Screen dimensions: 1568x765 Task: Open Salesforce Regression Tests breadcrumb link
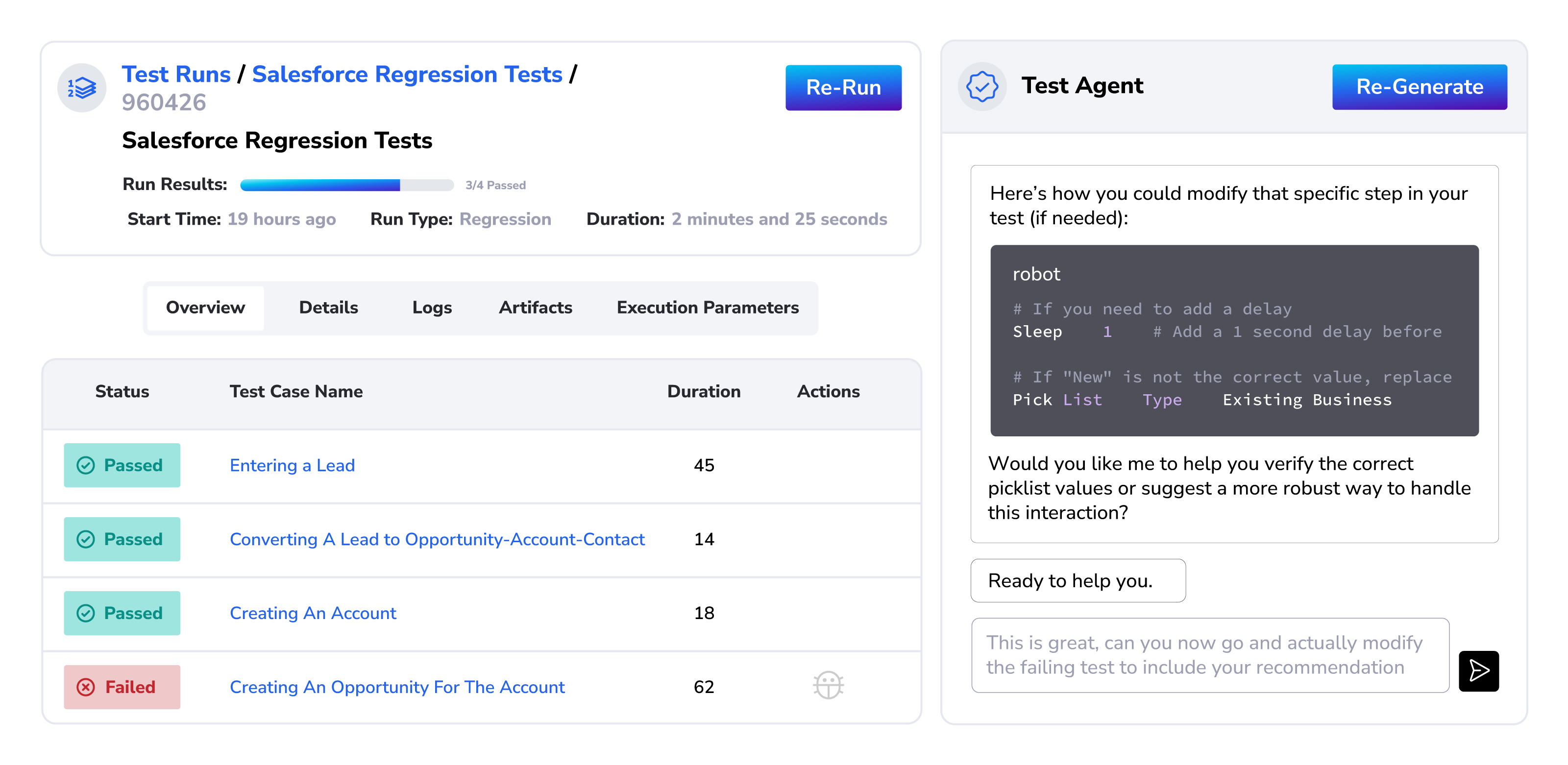point(407,74)
